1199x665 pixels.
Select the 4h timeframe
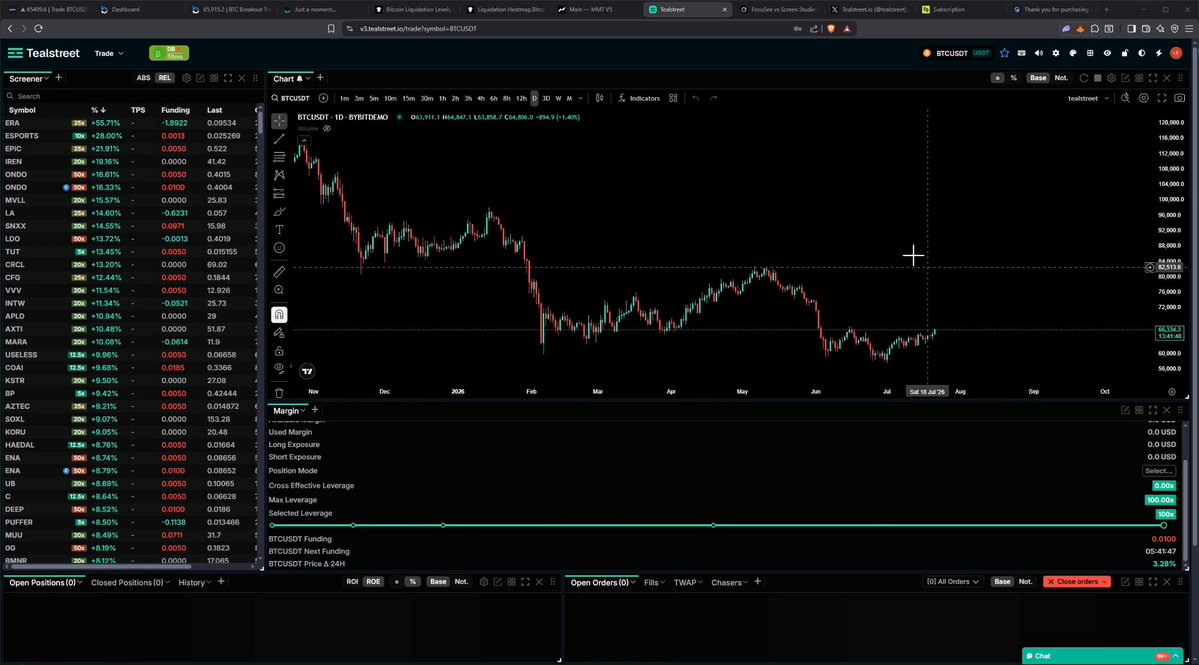[480, 98]
